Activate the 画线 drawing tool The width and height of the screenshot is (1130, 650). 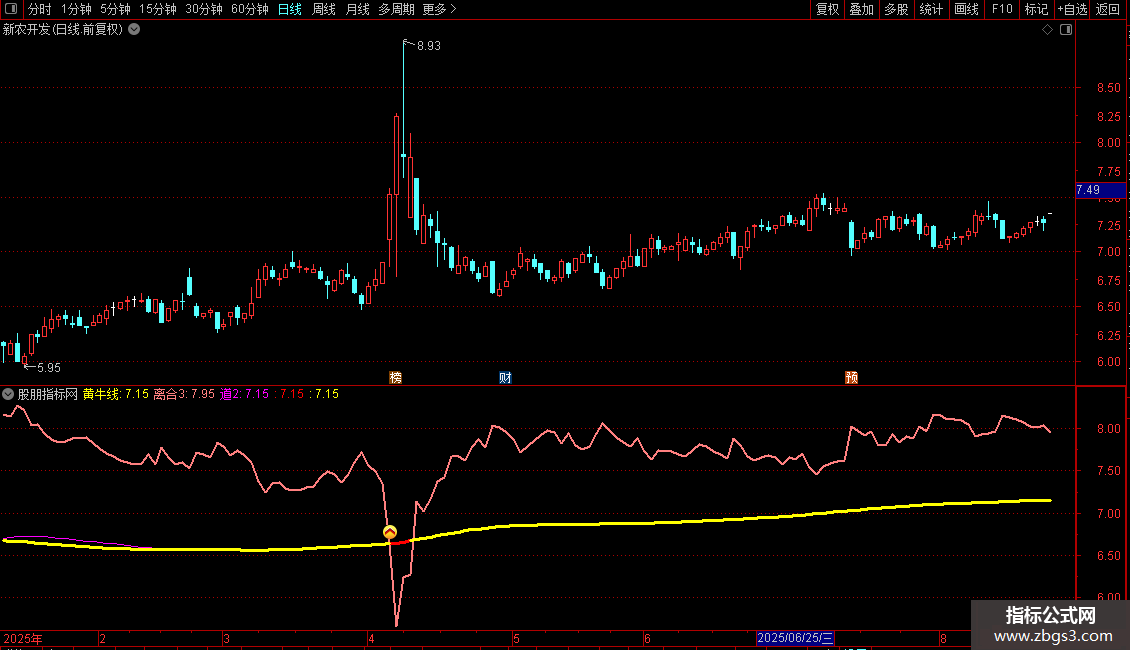pos(966,9)
